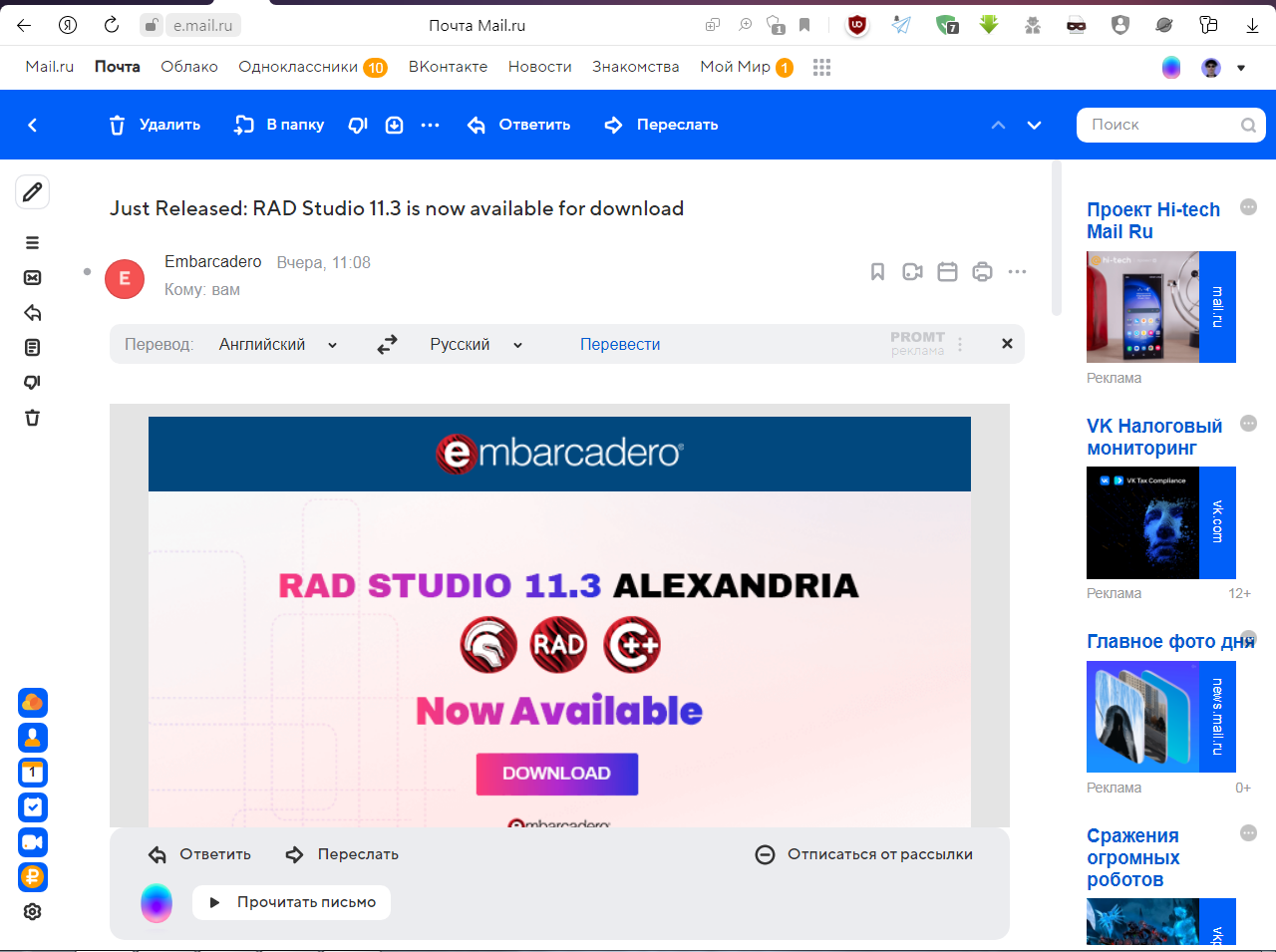Open Знакомства in top navigation
Viewport: 1276px width, 952px height.
[x=636, y=67]
